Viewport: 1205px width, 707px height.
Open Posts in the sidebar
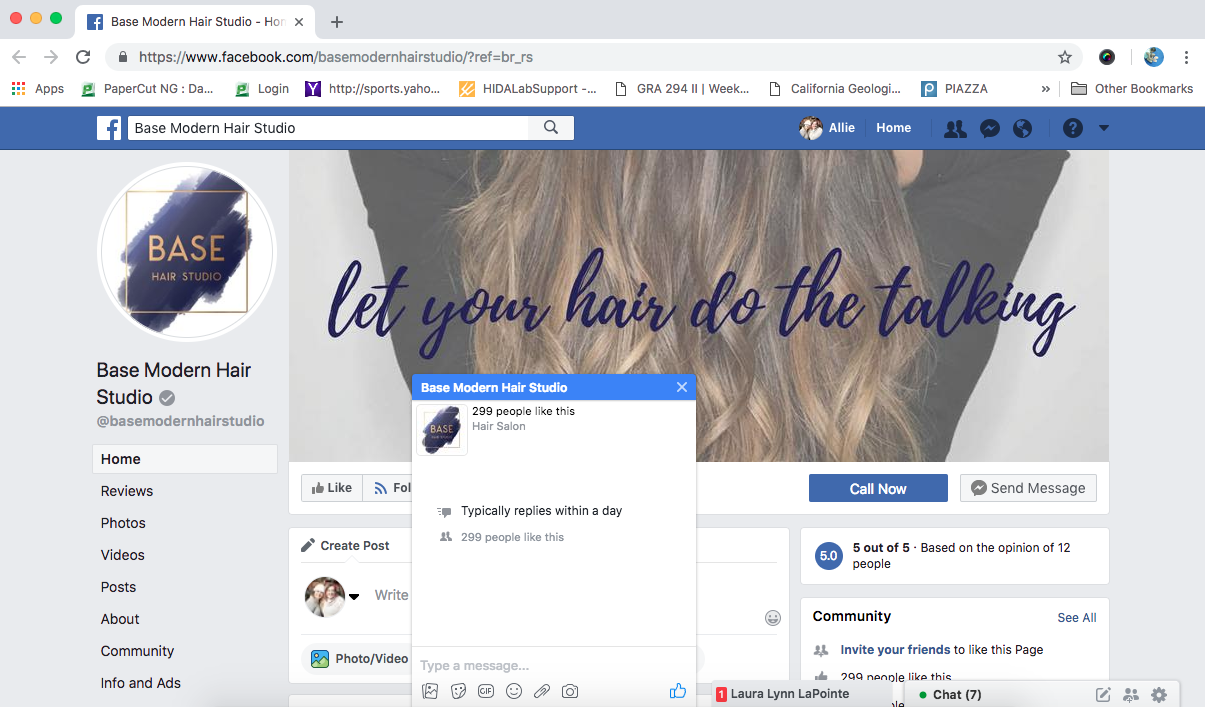(x=119, y=587)
